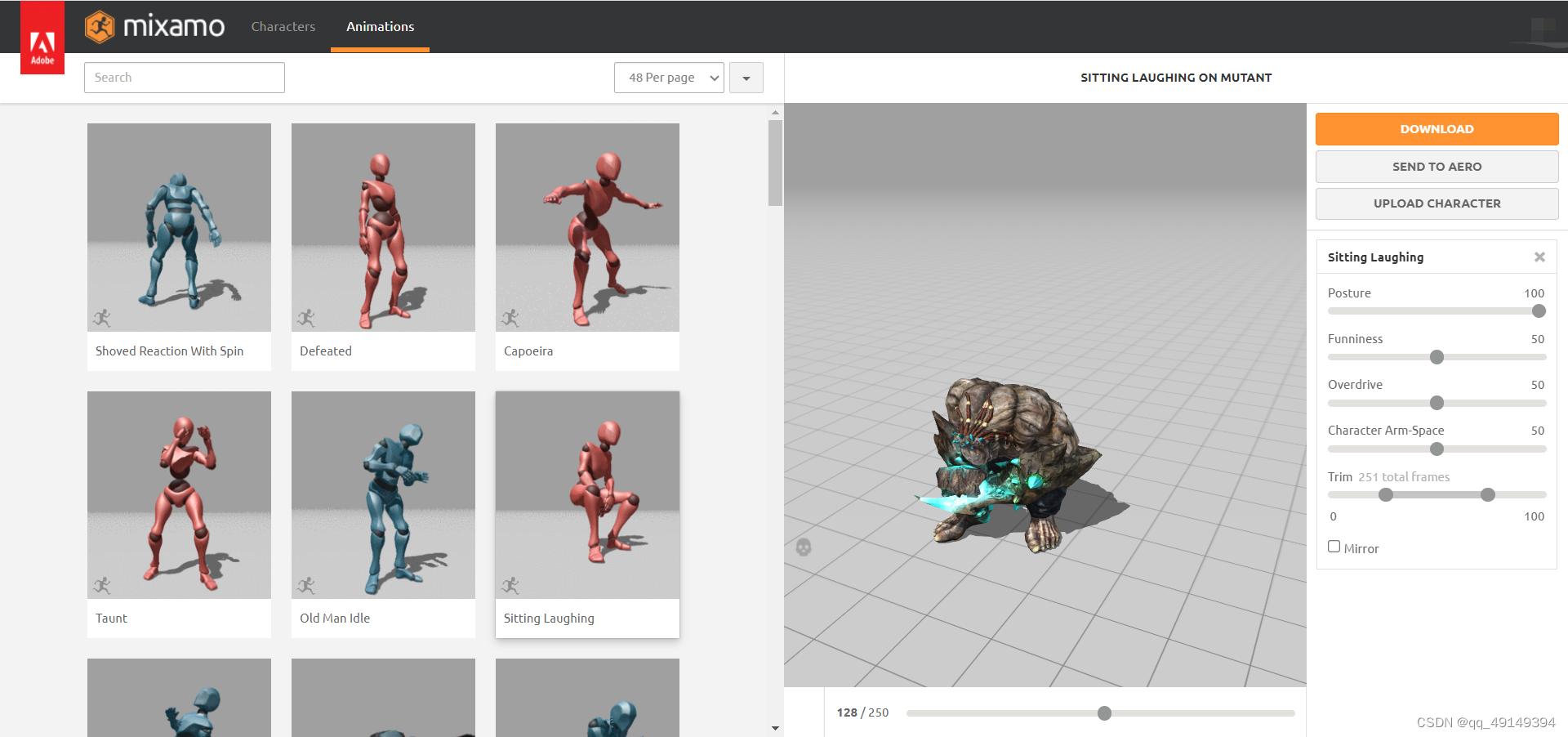Click the Funniness value 50
This screenshot has height=737, width=1568.
[1537, 339]
